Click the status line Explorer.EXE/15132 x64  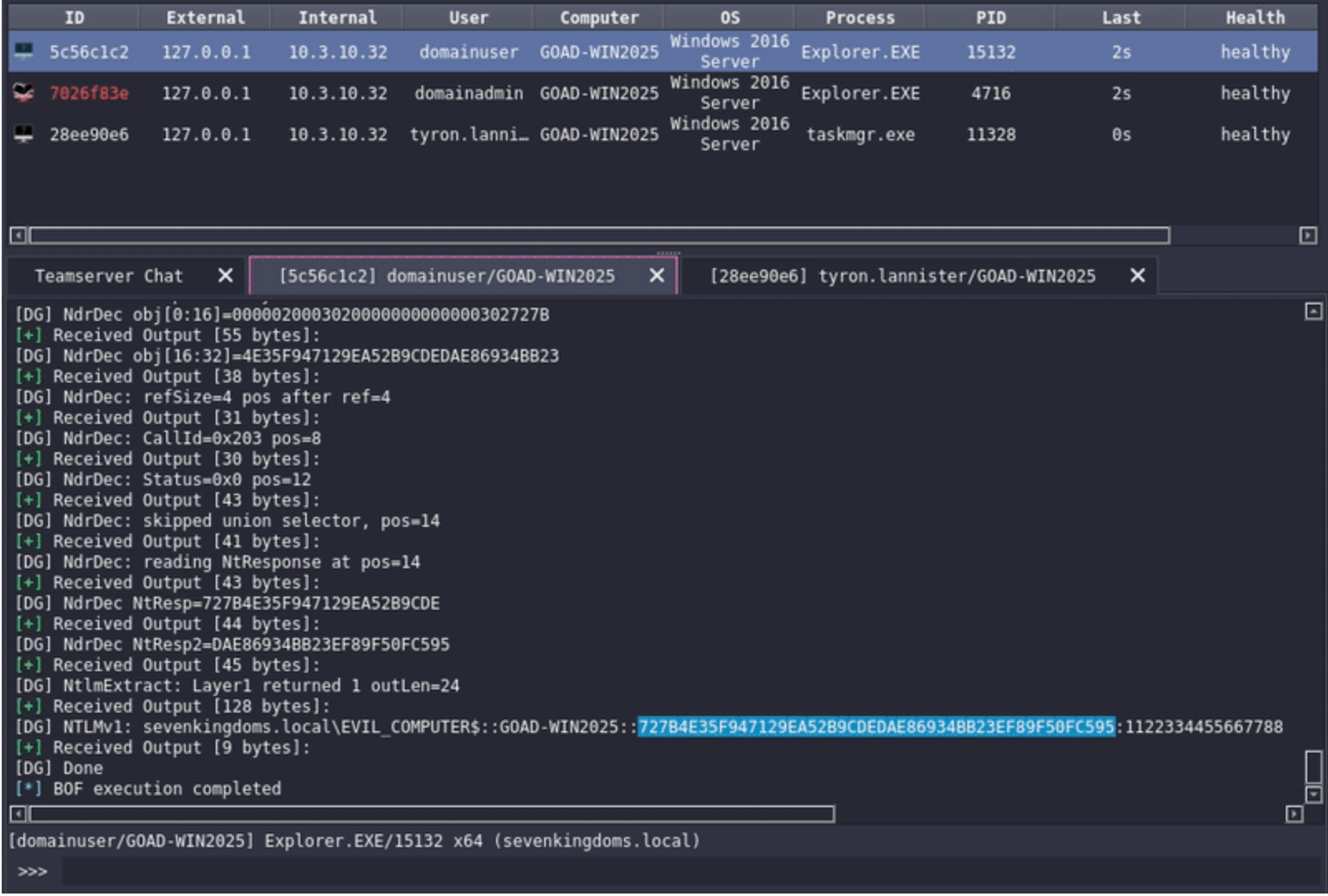[354, 840]
